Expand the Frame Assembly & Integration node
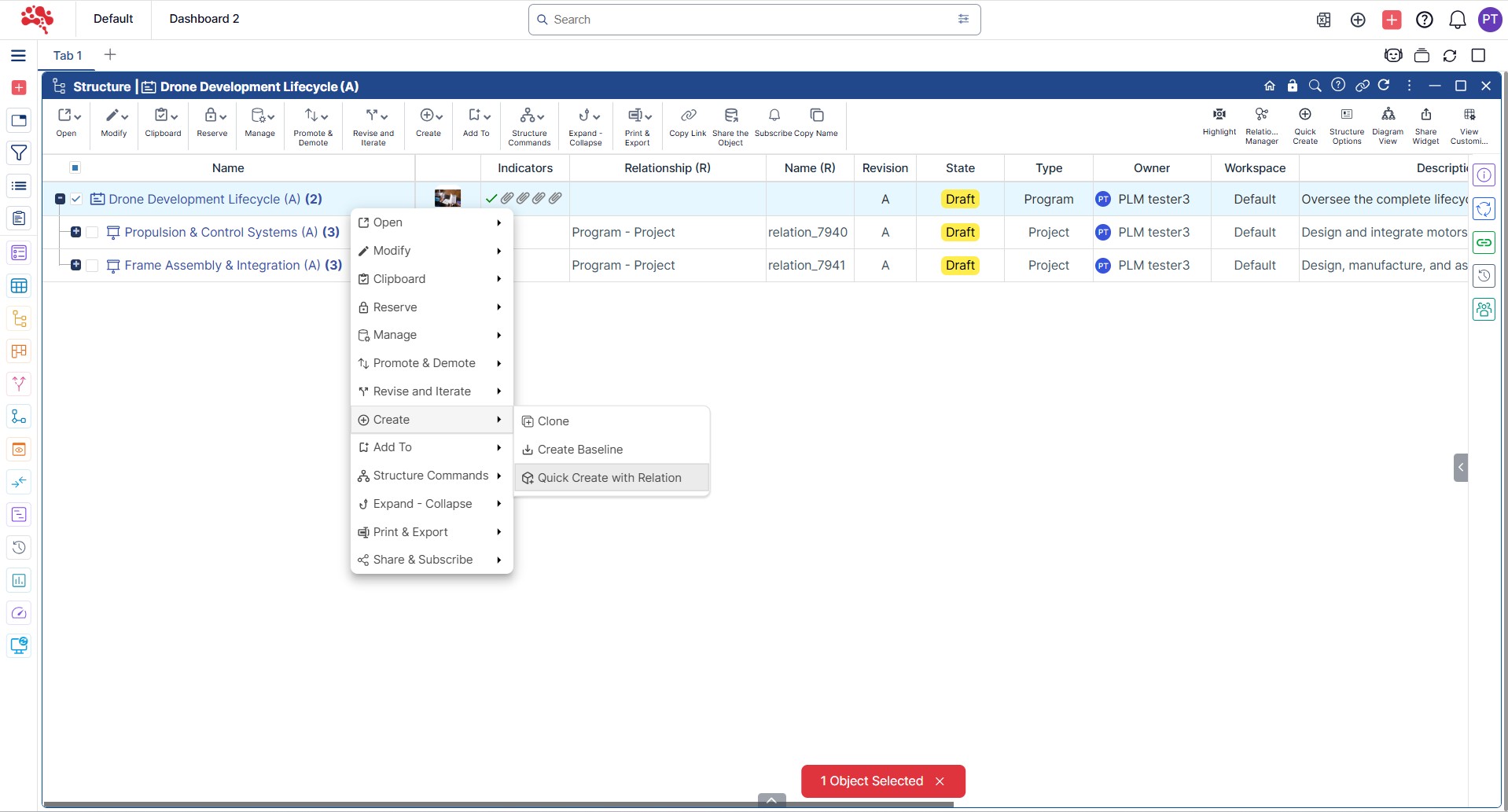Viewport: 1508px width, 812px height. pos(75,265)
